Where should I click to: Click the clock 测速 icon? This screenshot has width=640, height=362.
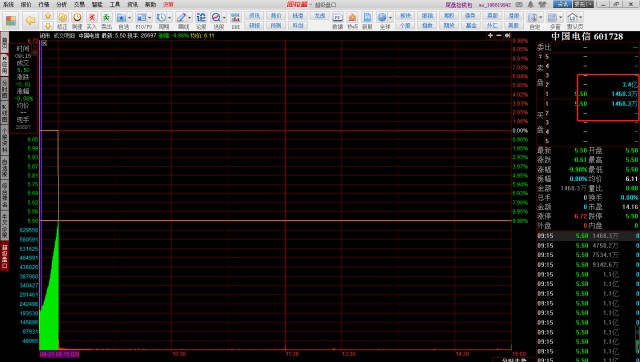[x=77, y=20]
